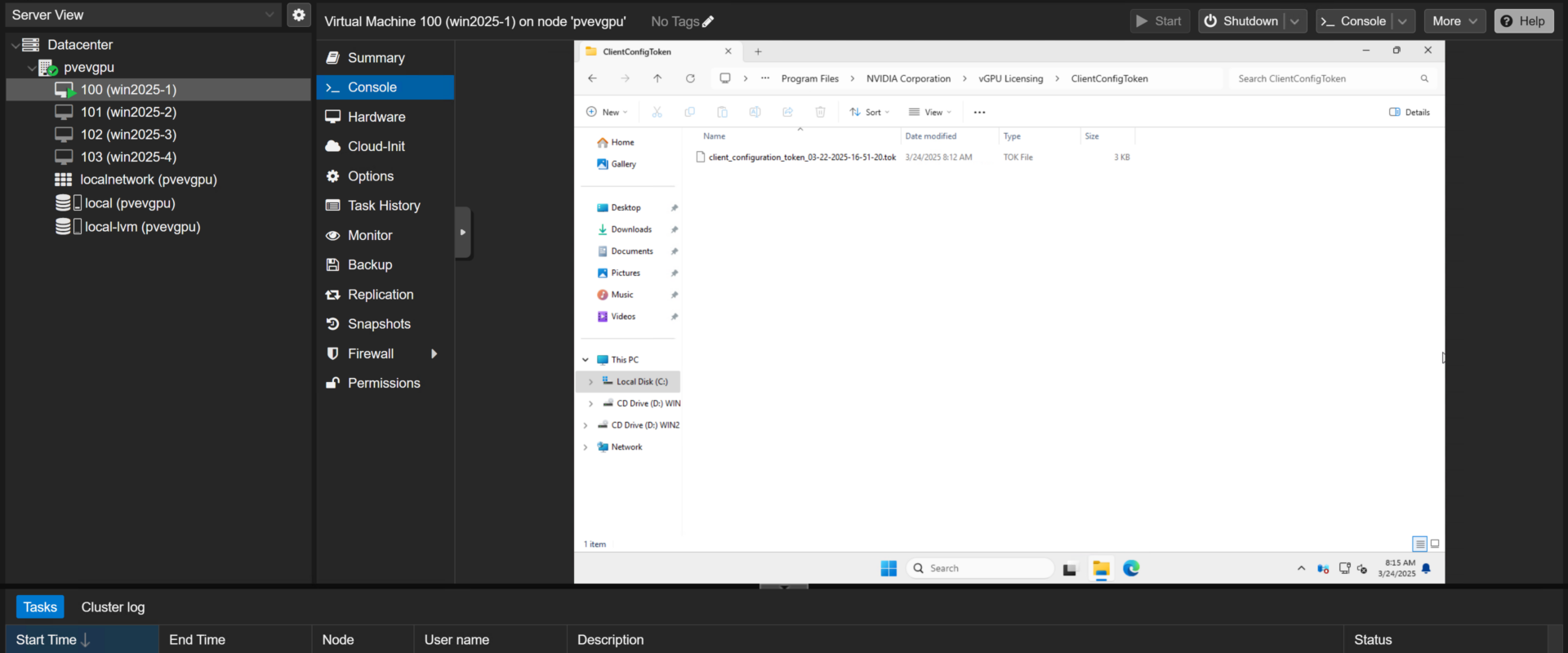Click the Copy icon in Explorer toolbar

[689, 112]
